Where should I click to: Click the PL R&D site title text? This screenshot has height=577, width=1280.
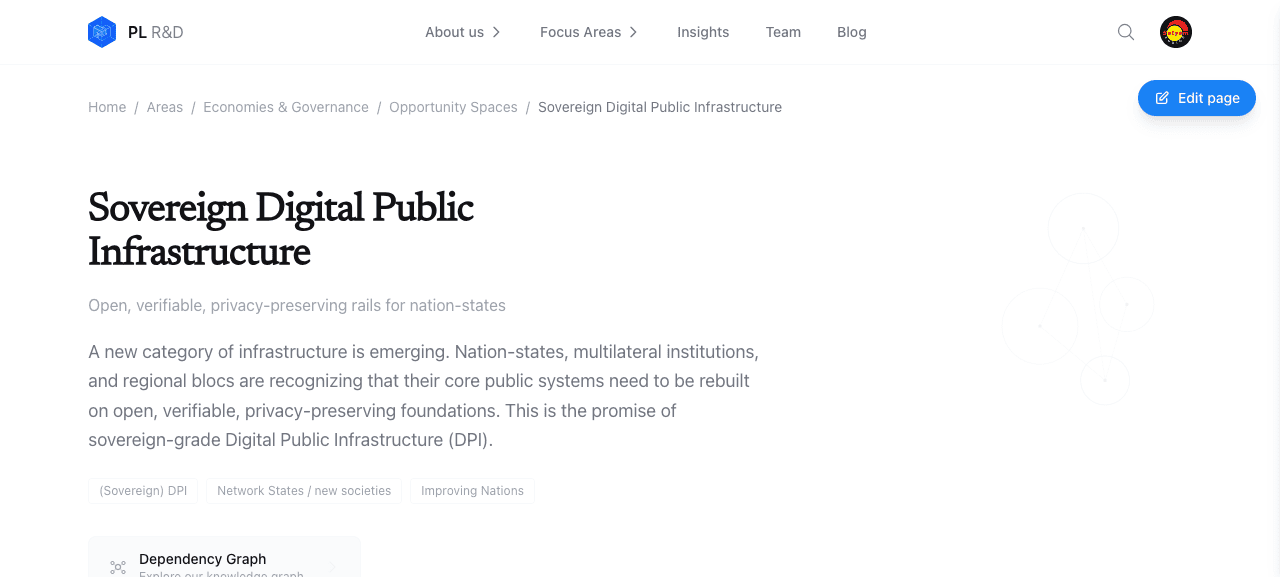156,32
